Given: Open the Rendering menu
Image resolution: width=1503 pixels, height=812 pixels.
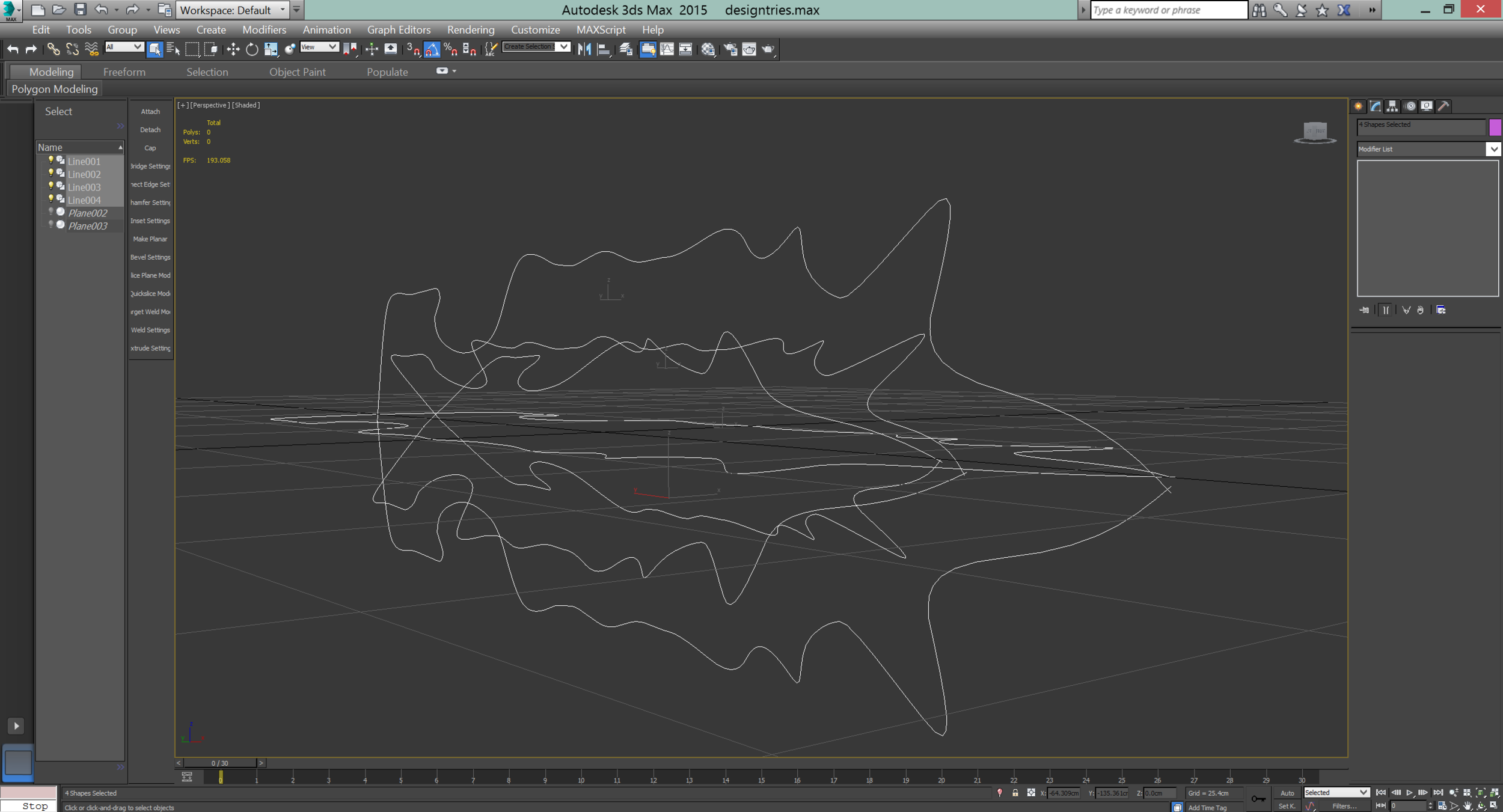Looking at the screenshot, I should (470, 29).
